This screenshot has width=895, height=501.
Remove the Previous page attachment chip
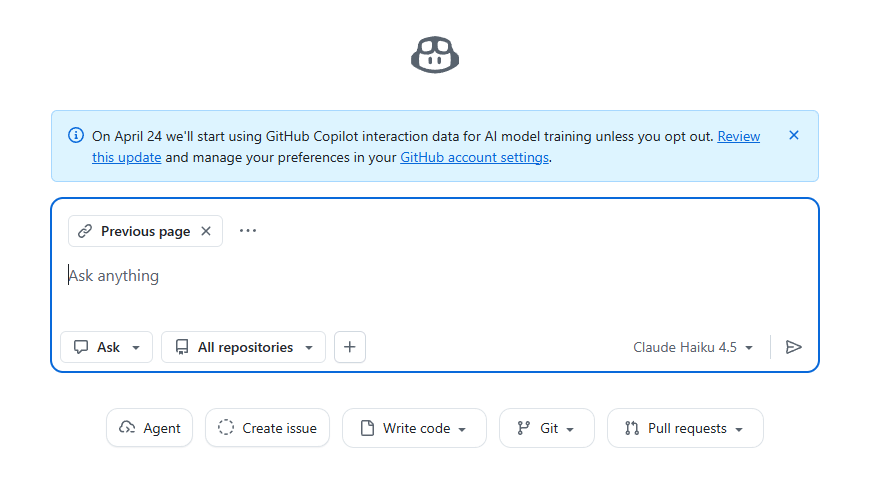click(206, 231)
